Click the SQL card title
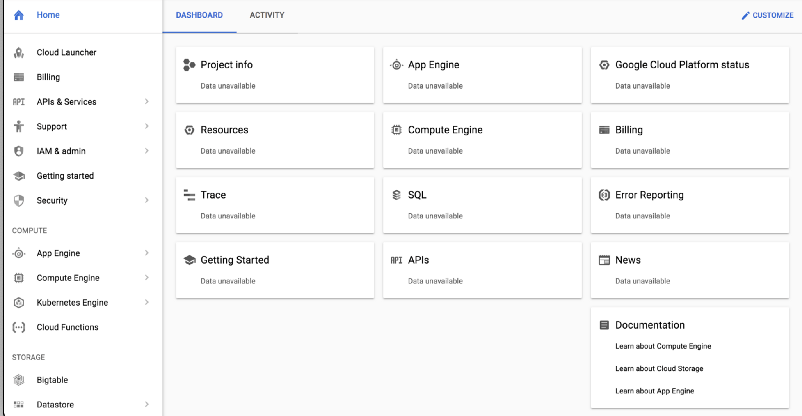Screen dimensions: 802x416 click(417, 195)
